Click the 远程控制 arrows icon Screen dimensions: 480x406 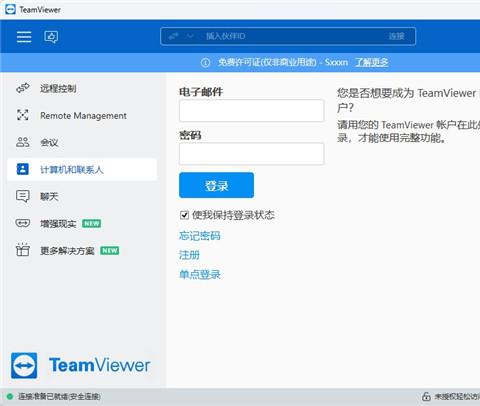23,88
